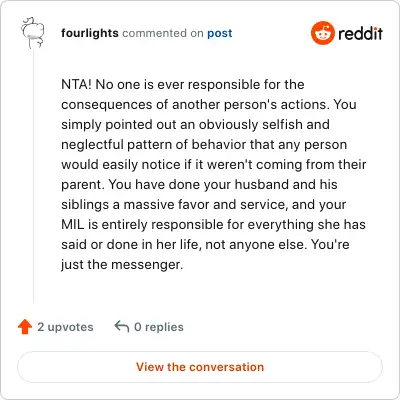
Task: Click the orange Reddit Snoo logo
Action: (x=322, y=33)
